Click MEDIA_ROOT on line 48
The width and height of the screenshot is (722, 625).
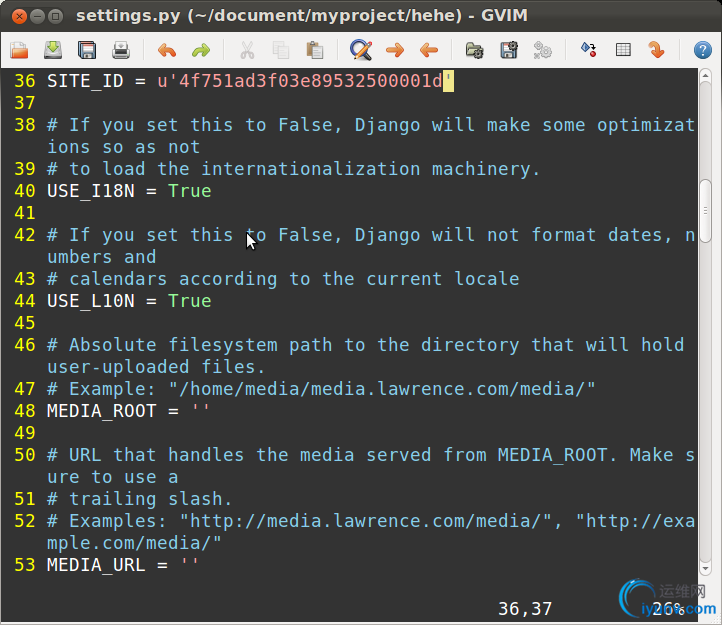tap(102, 411)
